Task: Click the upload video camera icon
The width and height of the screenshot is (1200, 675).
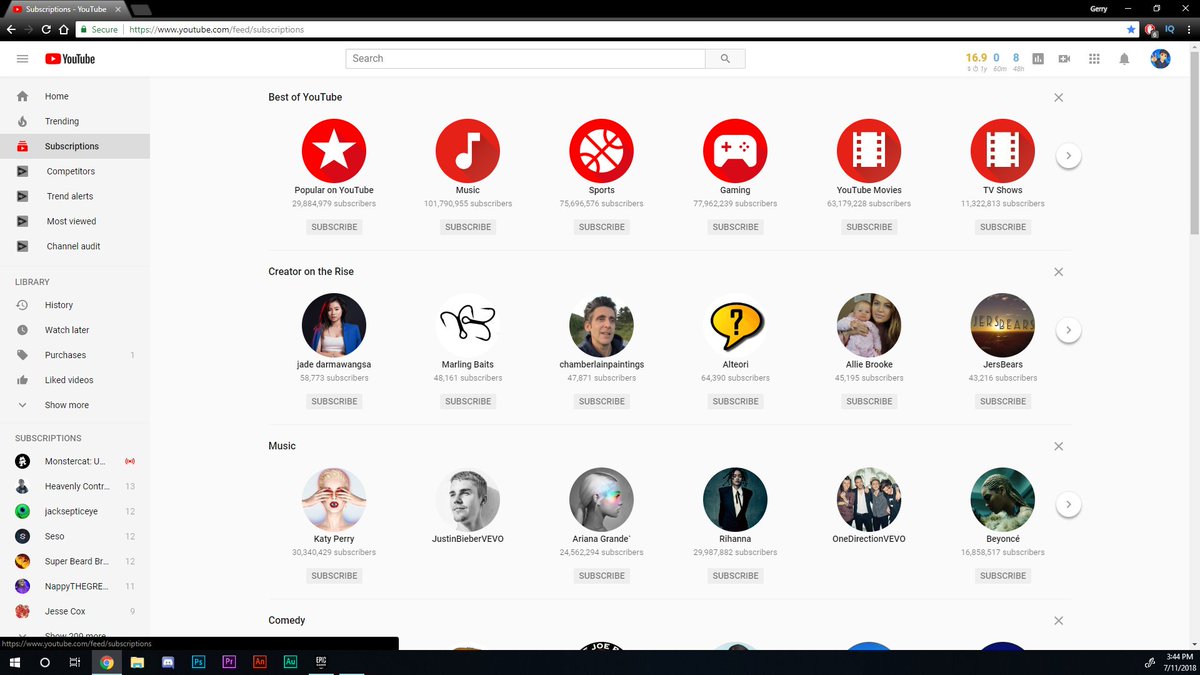Action: pos(1065,59)
